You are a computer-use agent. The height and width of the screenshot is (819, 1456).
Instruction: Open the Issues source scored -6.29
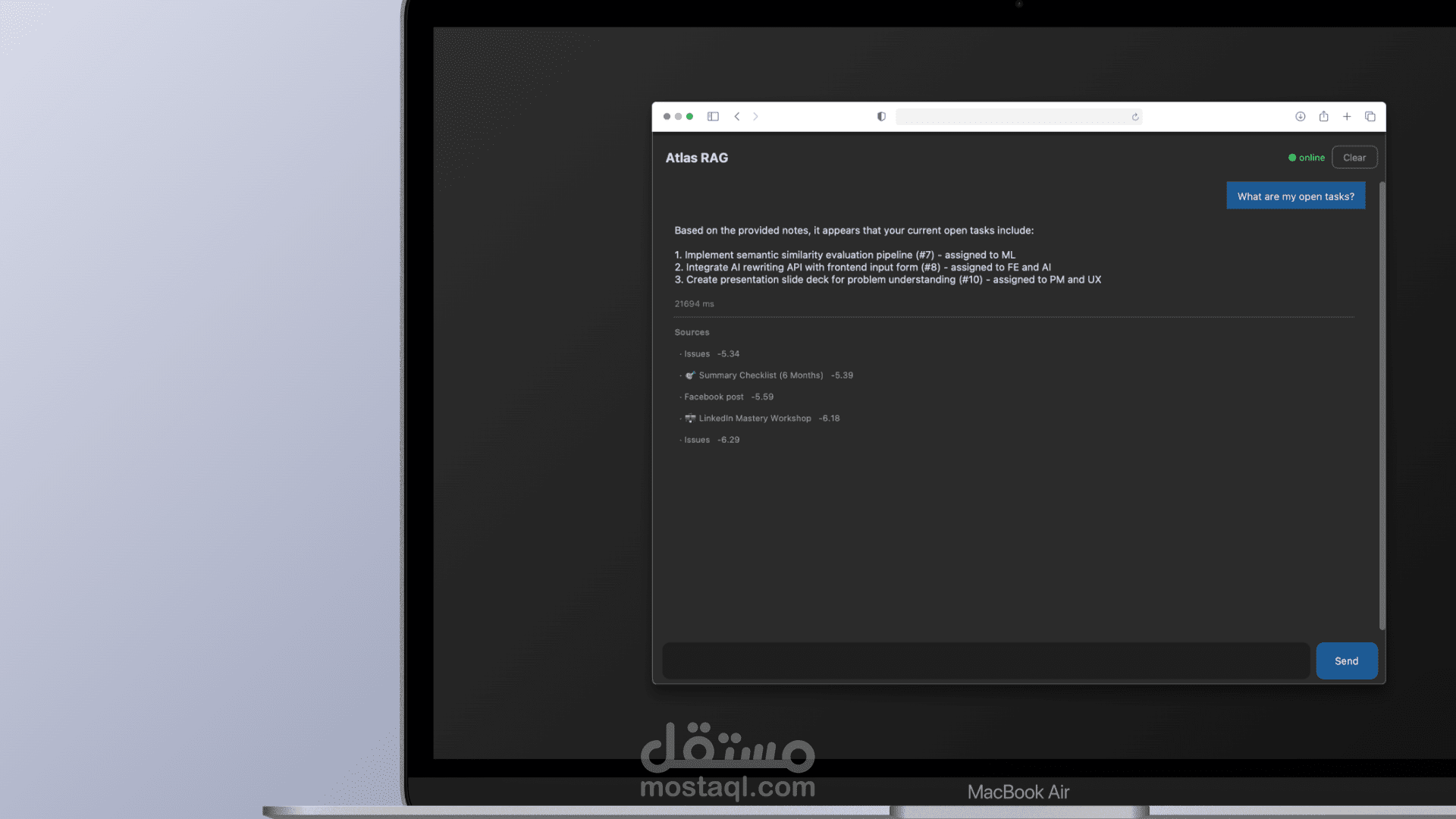click(x=711, y=439)
